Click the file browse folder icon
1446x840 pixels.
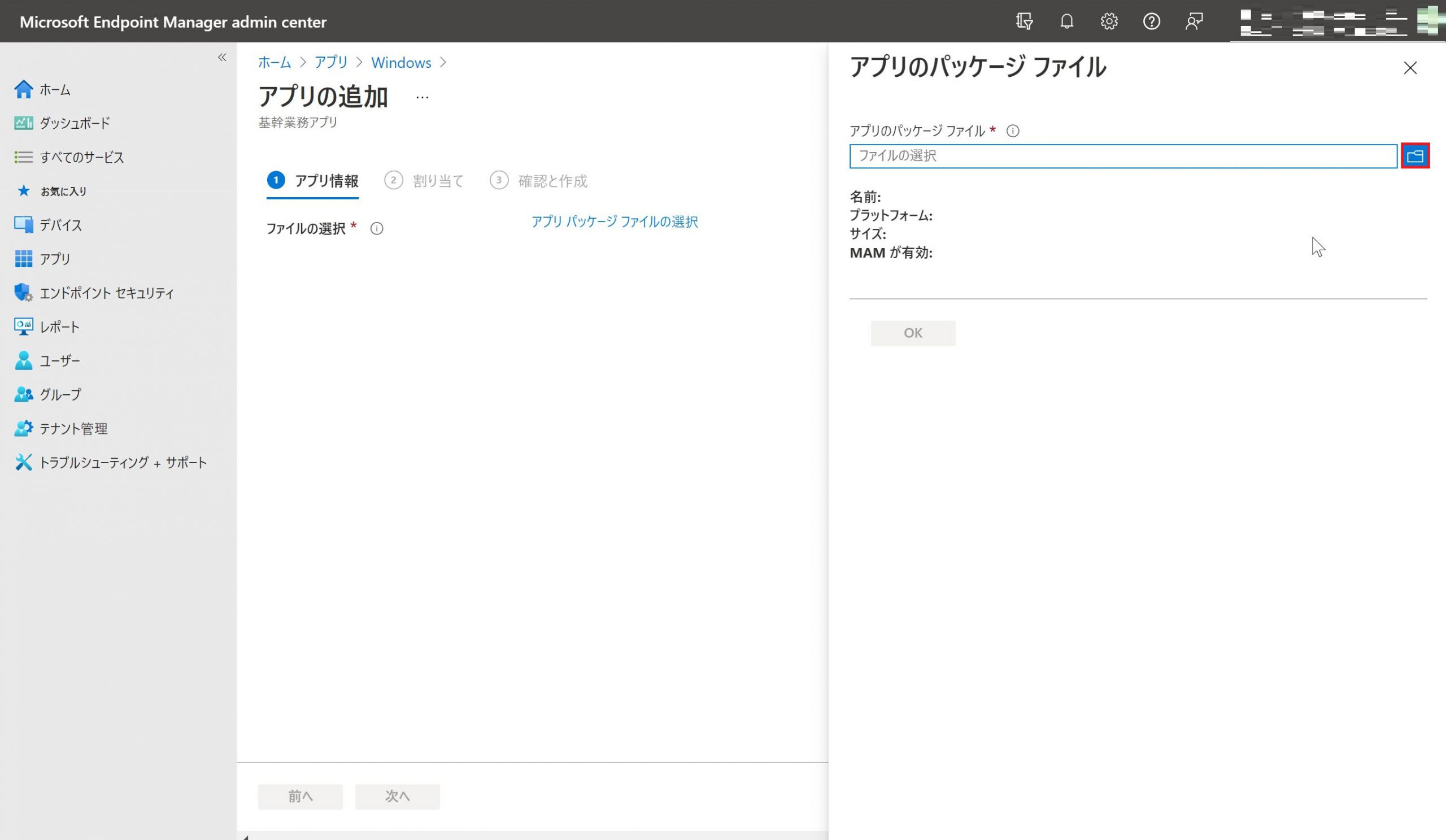tap(1414, 156)
